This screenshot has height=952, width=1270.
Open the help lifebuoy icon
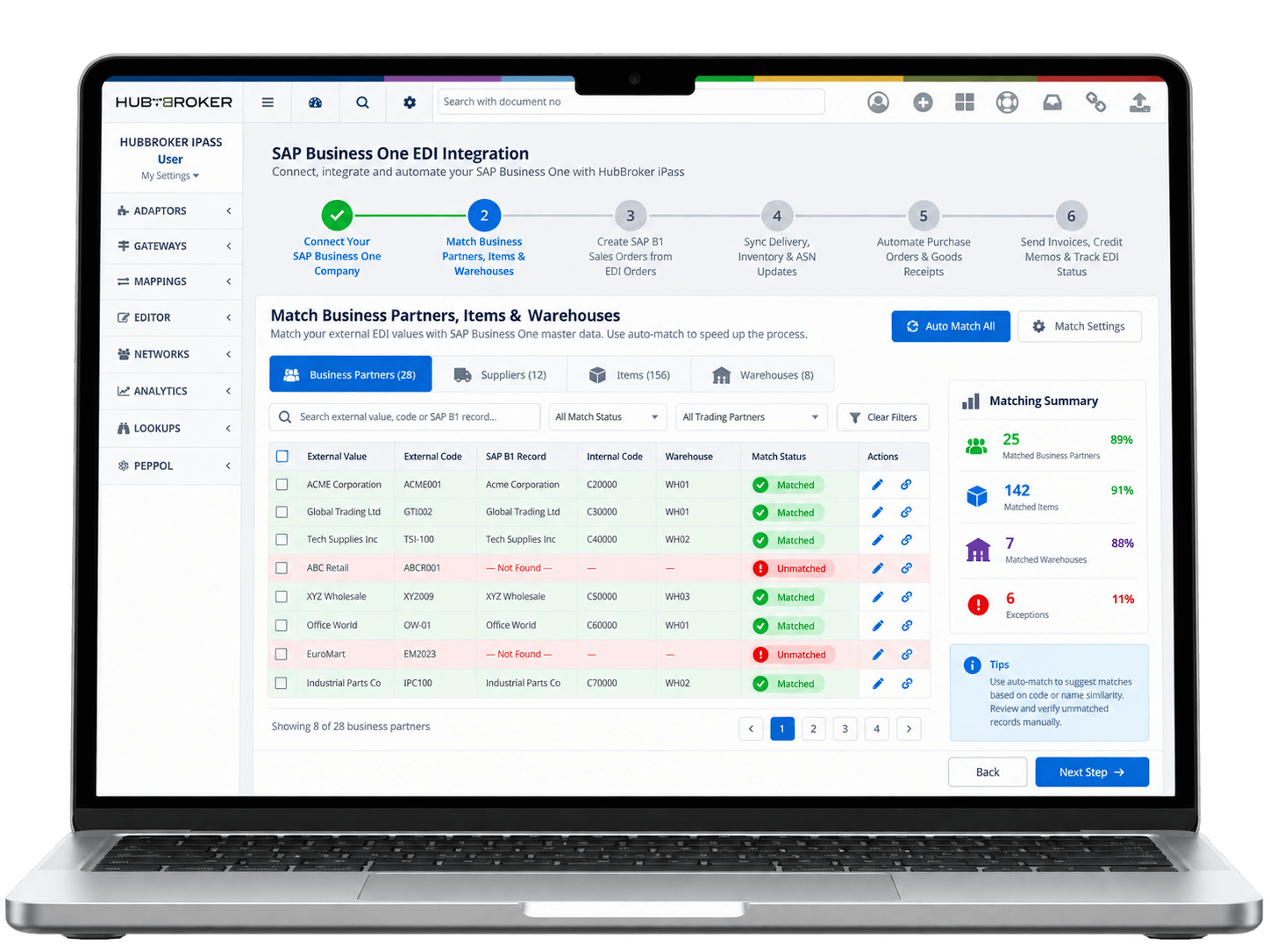(x=1007, y=103)
